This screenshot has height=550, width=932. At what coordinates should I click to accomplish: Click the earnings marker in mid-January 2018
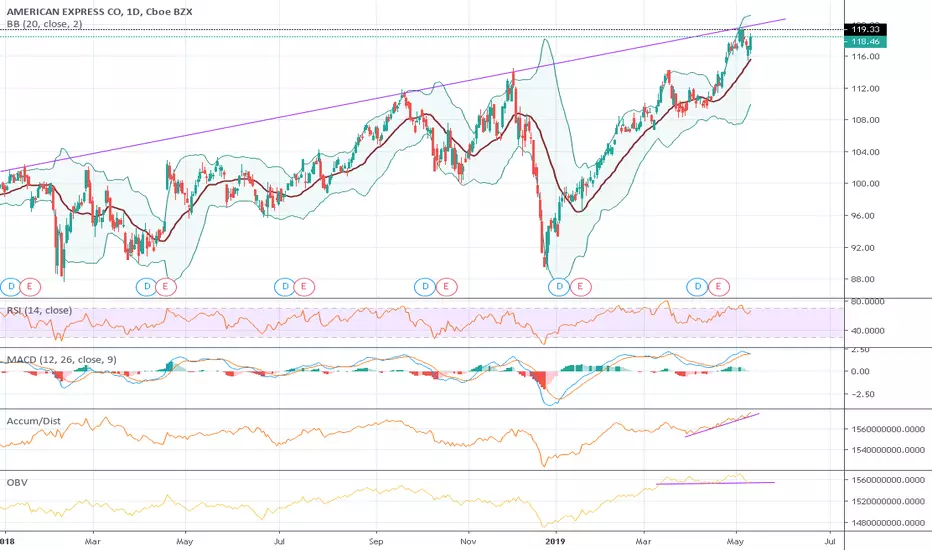click(30, 287)
